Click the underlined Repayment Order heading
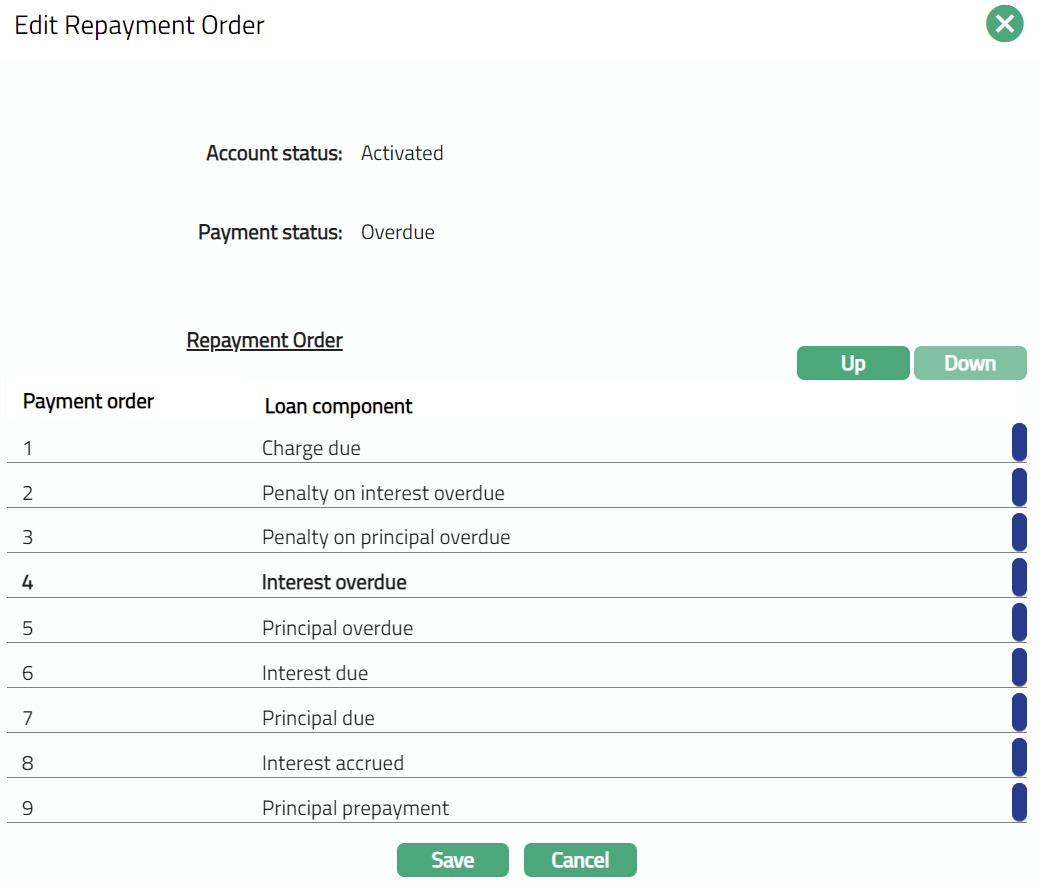 tap(264, 341)
